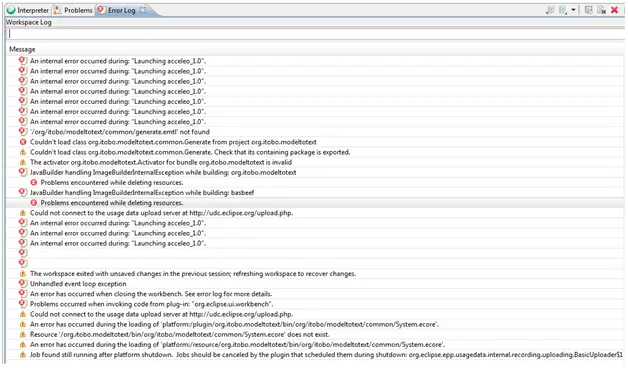Click the Import Log toolbar icon

[x=563, y=10]
